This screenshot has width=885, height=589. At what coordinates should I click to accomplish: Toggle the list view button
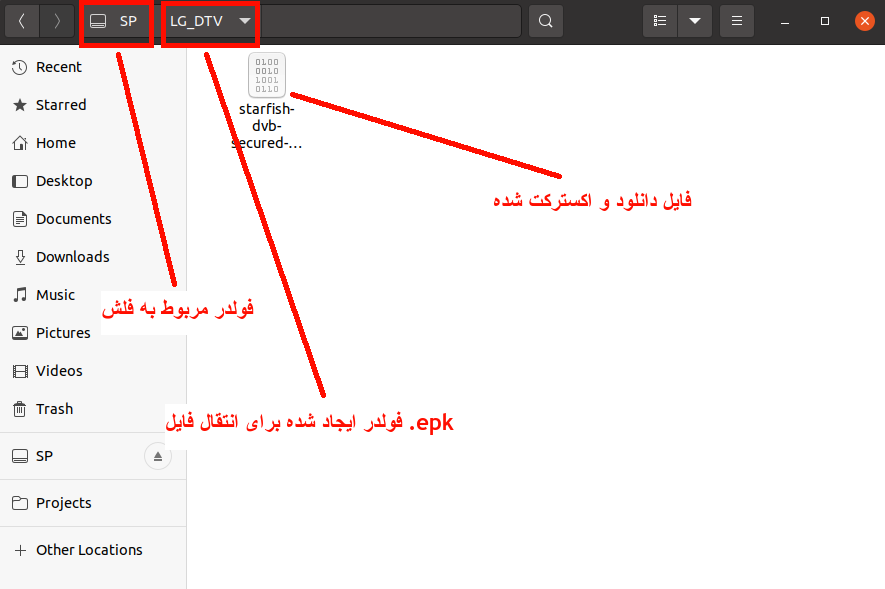click(x=660, y=21)
